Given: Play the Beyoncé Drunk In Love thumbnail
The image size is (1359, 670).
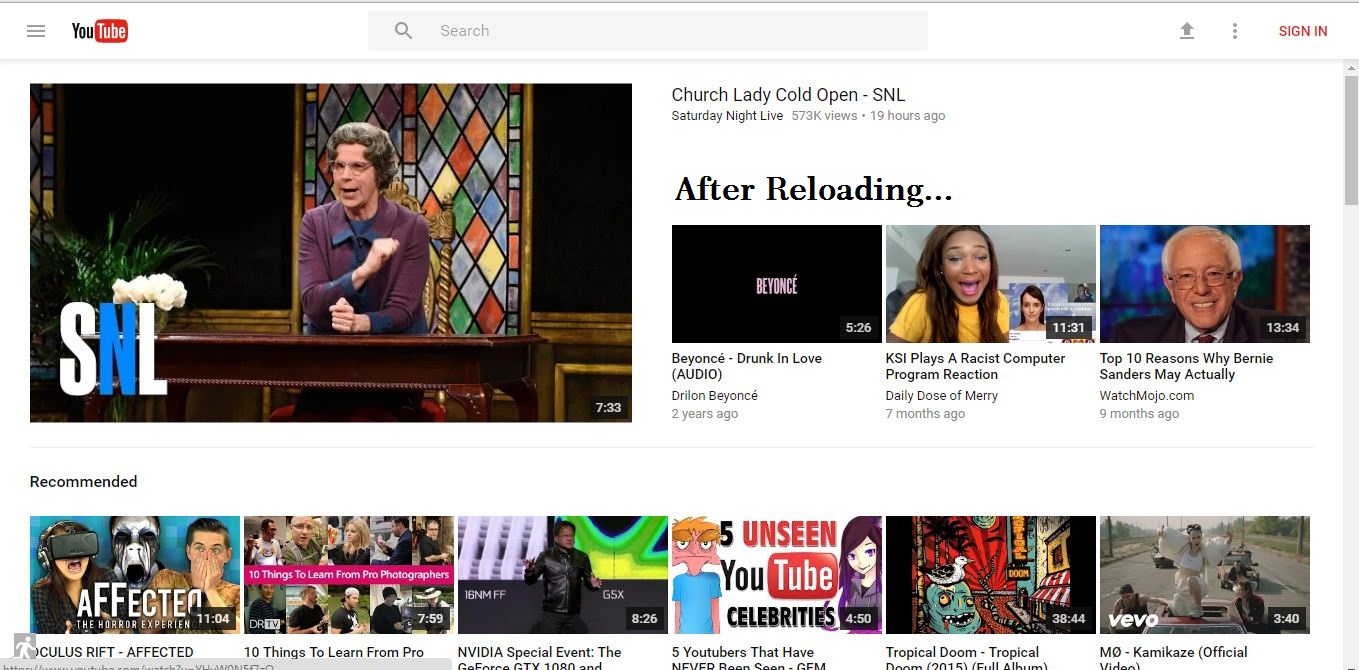Looking at the screenshot, I should (x=776, y=283).
